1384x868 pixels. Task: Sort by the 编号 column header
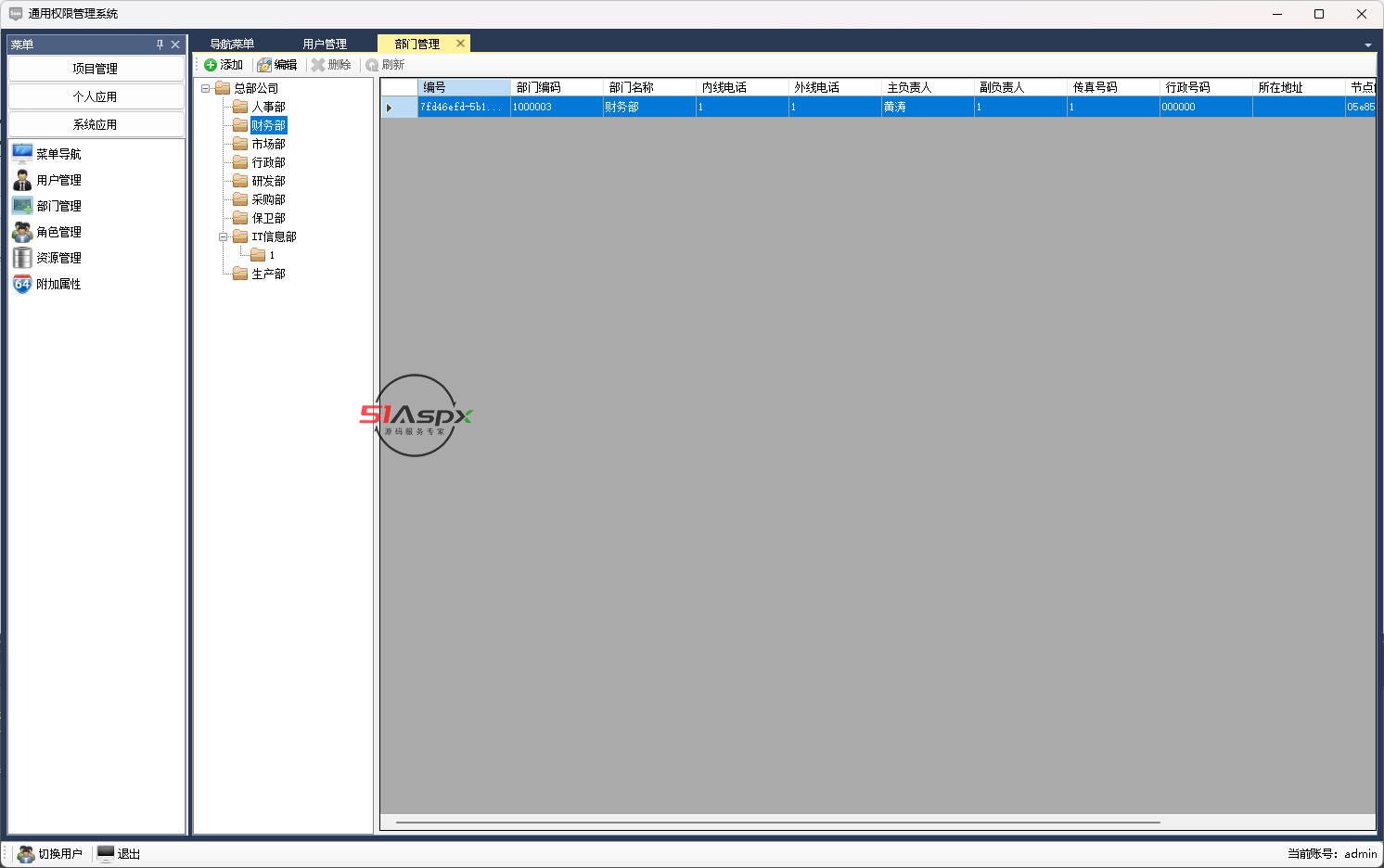click(x=464, y=87)
